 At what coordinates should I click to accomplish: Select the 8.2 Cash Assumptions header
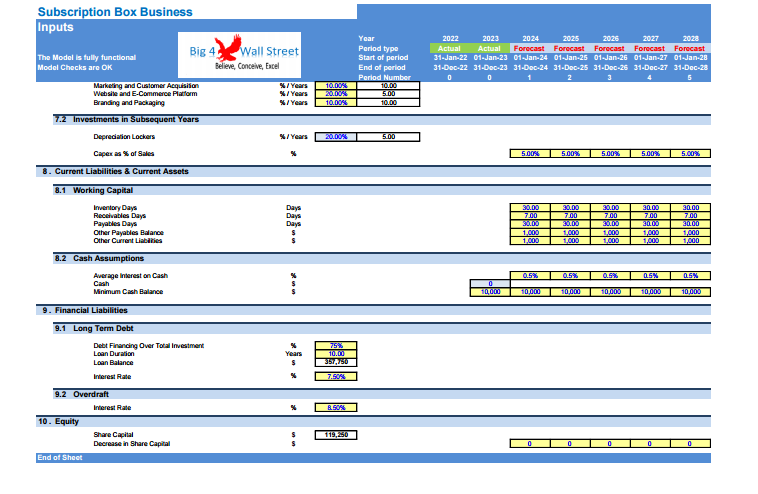pyautogui.click(x=382, y=259)
